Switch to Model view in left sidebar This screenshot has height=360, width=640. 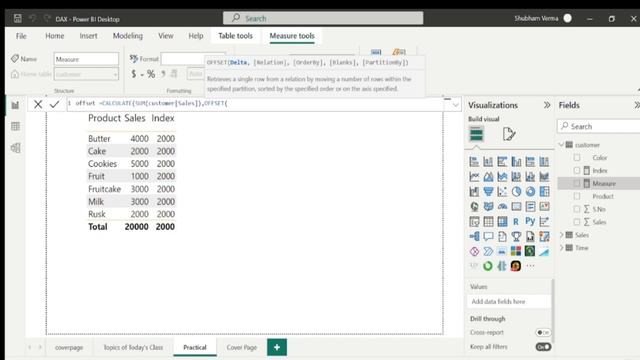[16, 148]
